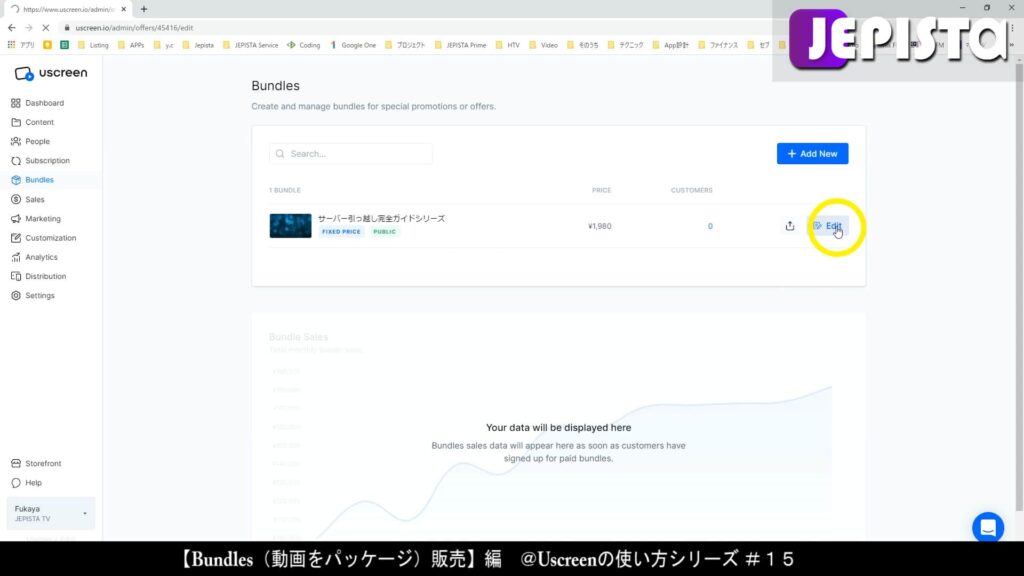Click the bundle search field
The width and height of the screenshot is (1024, 576).
351,153
